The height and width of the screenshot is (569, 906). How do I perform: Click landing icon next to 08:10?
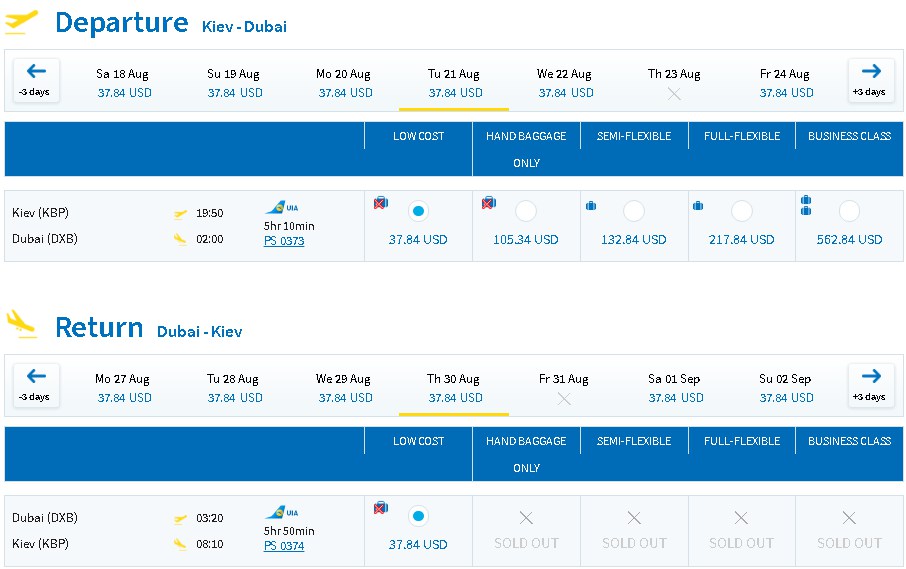[x=181, y=544]
